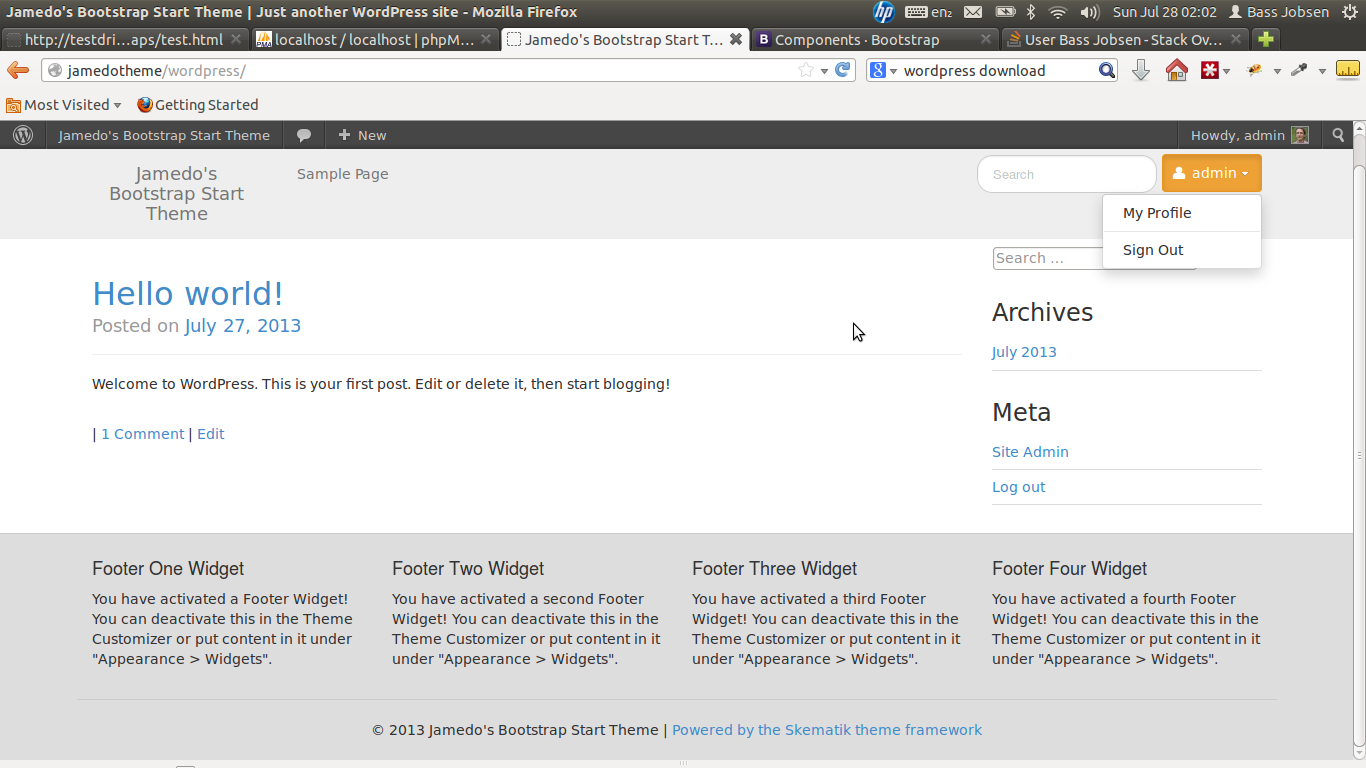Viewport: 1366px width, 768px height.
Task: Toggle the orange admin dropdown button
Action: (1211, 173)
